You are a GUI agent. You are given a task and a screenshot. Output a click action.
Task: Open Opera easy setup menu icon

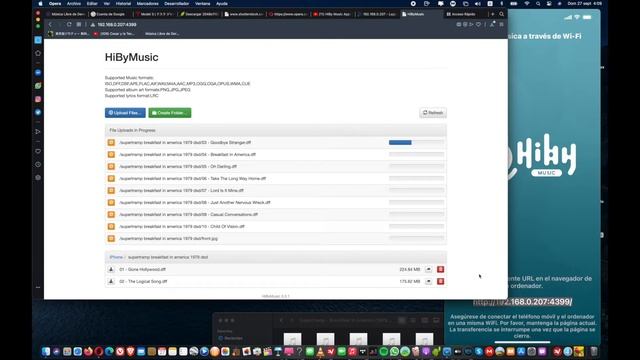click(x=502, y=24)
